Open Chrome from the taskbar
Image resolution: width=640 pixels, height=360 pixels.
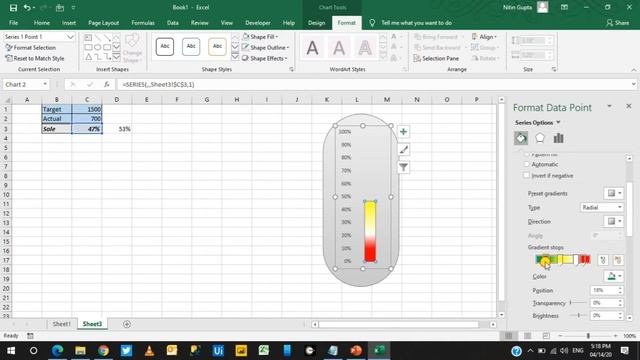point(103,351)
